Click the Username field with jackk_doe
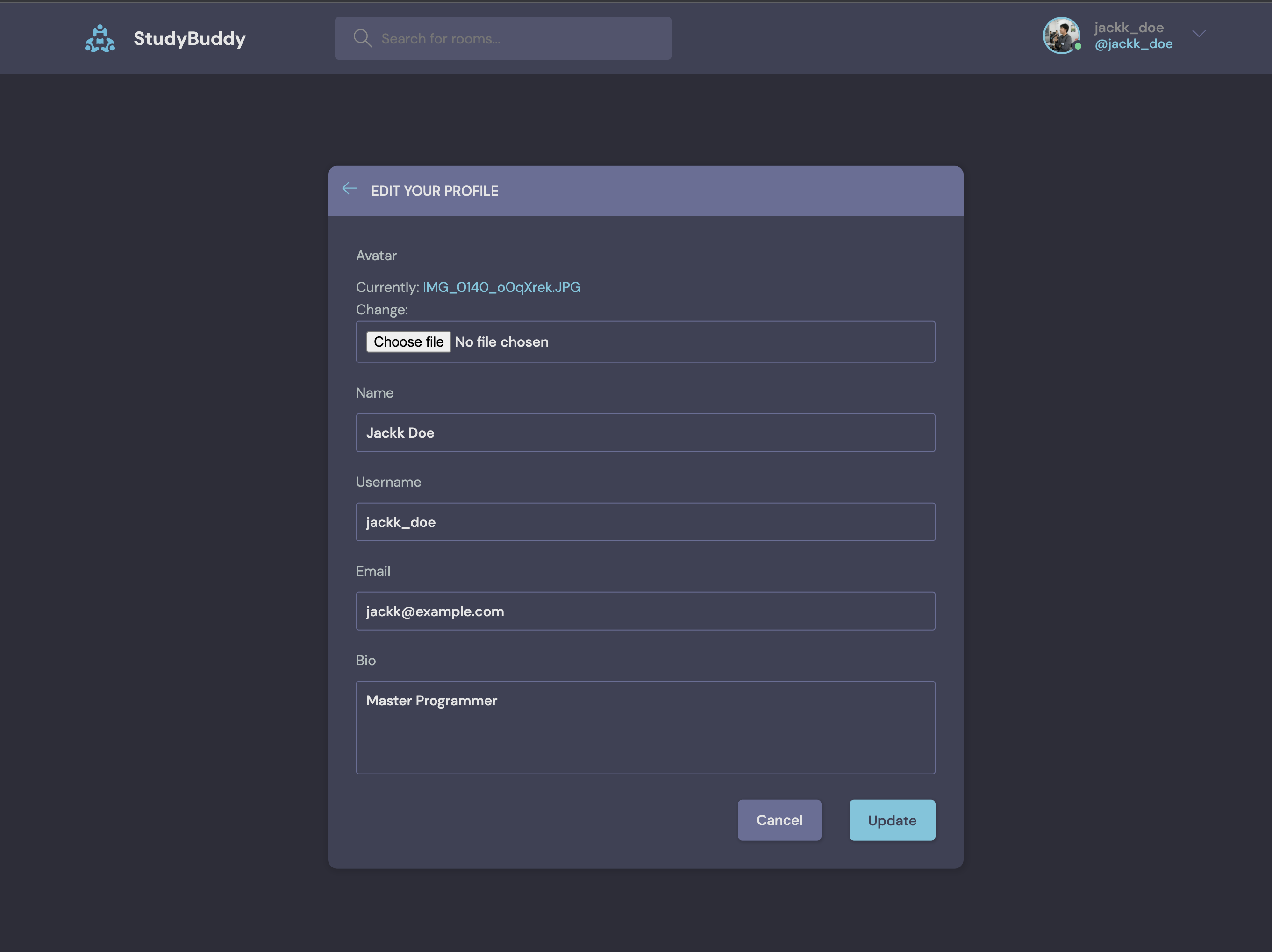Viewport: 1272px width, 952px height. (x=644, y=522)
